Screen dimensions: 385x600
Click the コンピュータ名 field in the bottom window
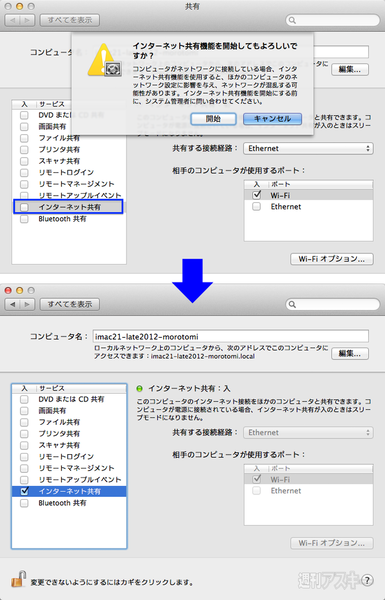[x=231, y=337]
